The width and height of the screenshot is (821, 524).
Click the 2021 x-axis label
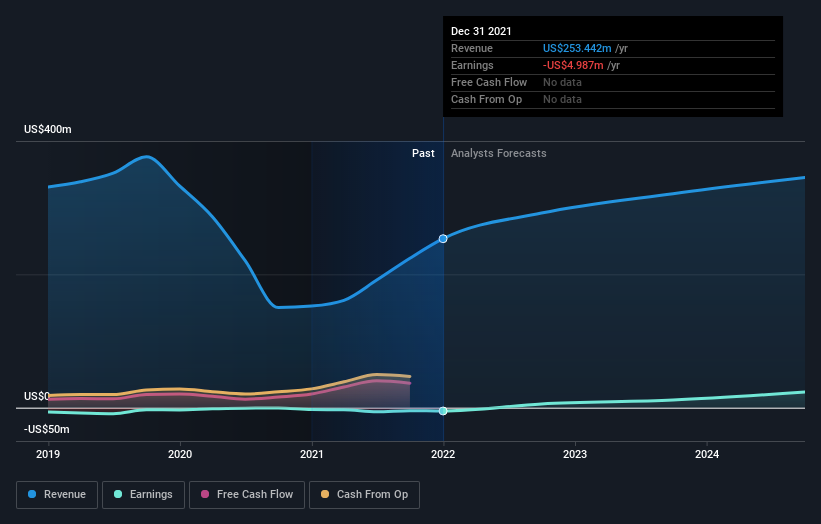tap(312, 454)
